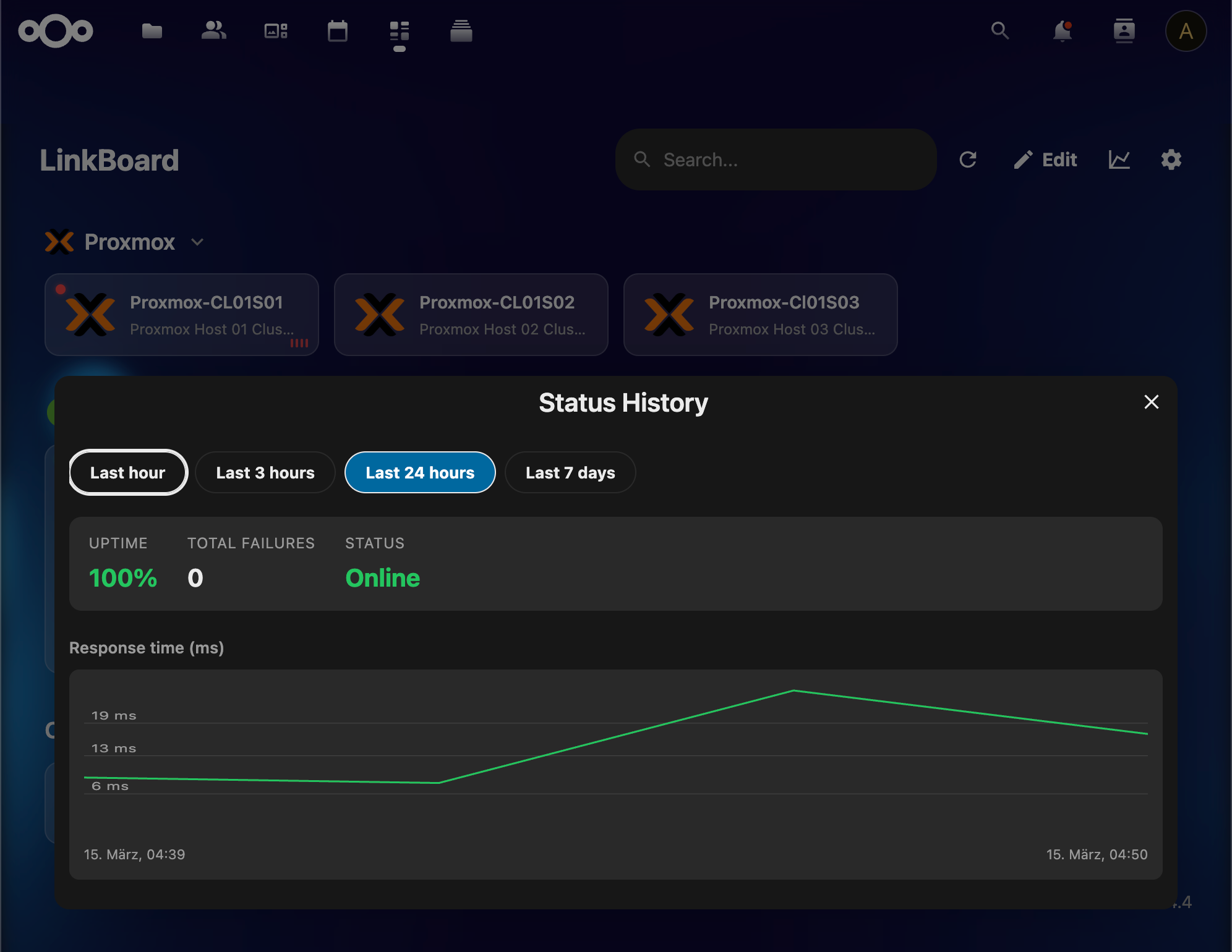Screen dimensions: 1232x952
Task: Open the notifications bell with red badge
Action: pos(1063,30)
